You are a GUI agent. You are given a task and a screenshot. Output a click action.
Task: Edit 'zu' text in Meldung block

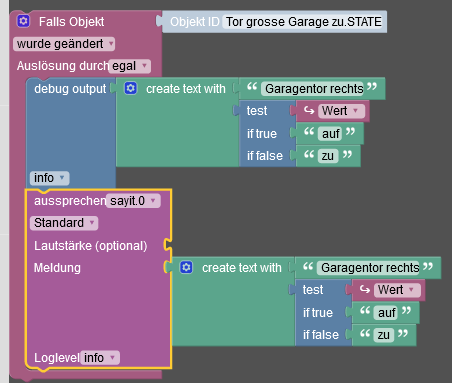[x=384, y=335]
